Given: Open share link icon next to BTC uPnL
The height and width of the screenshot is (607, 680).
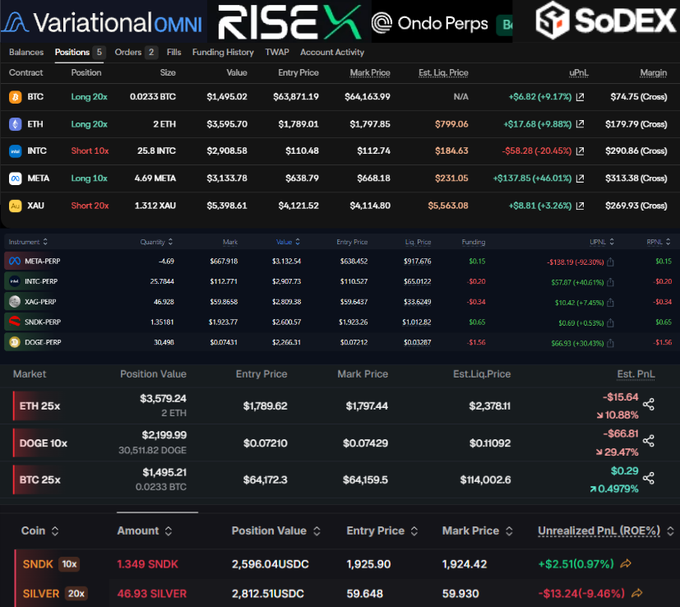Looking at the screenshot, I should click(580, 97).
